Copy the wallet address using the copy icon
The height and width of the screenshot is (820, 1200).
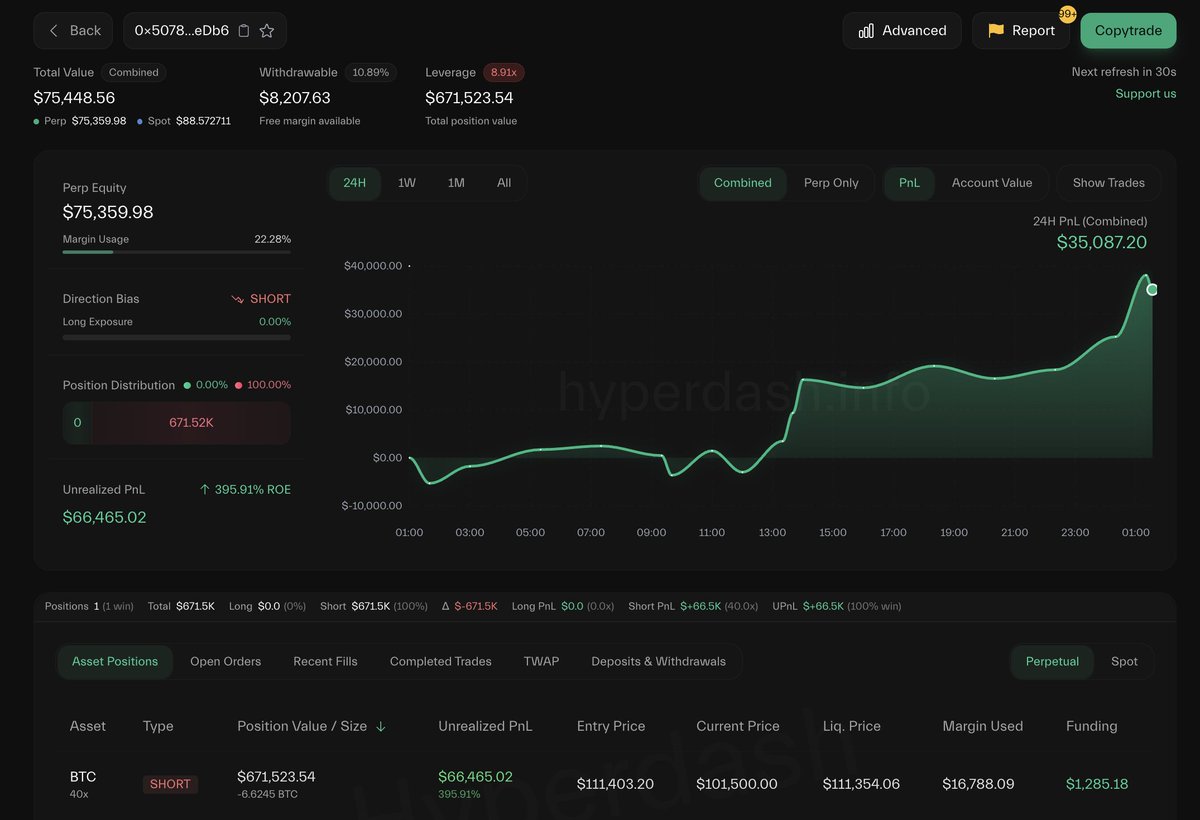244,31
